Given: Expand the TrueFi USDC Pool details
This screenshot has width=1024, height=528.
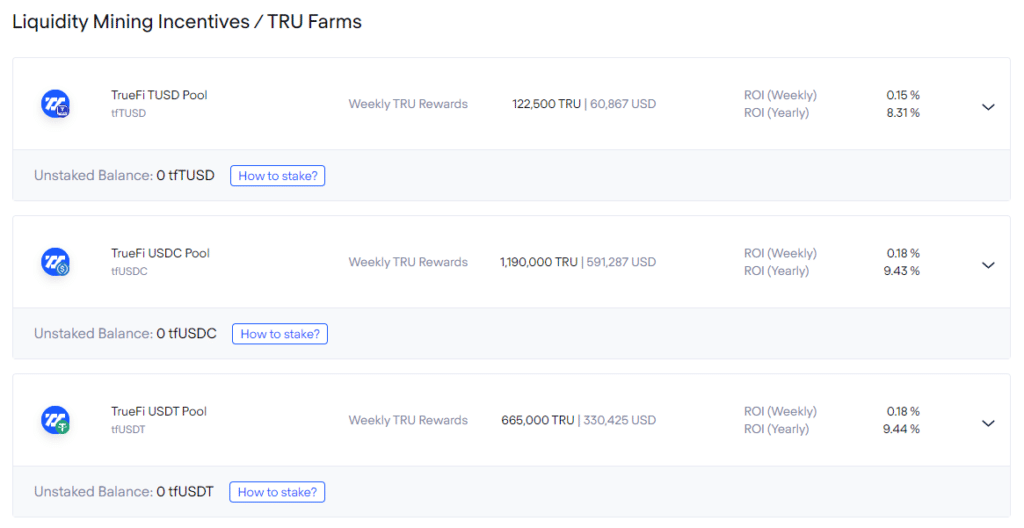Looking at the screenshot, I should pos(988,265).
